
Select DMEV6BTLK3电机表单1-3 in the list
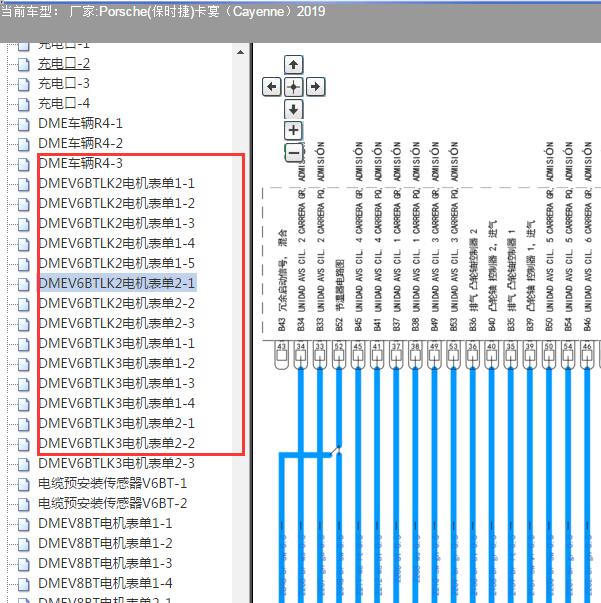[116, 383]
